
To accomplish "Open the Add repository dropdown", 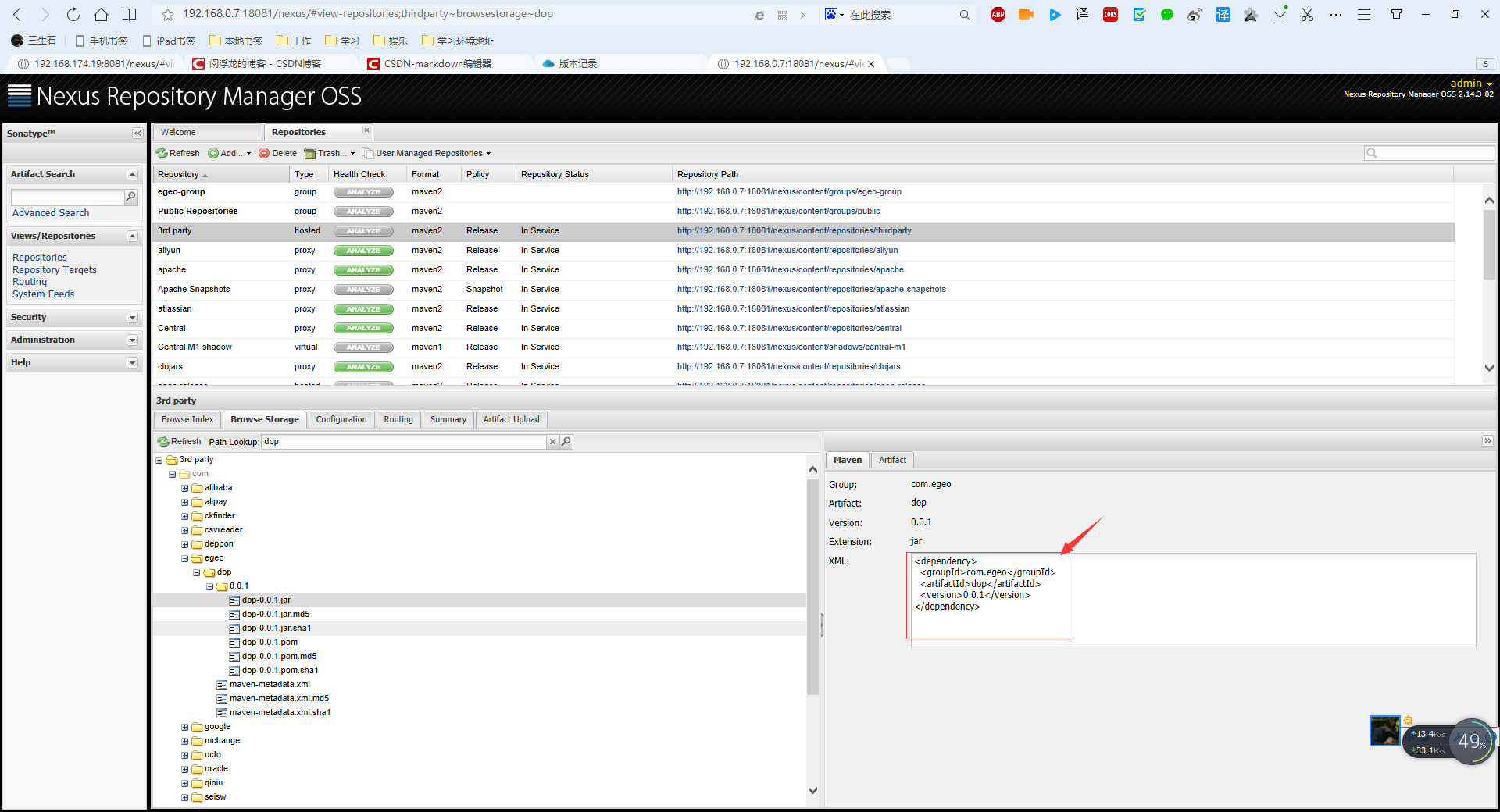I will (230, 153).
